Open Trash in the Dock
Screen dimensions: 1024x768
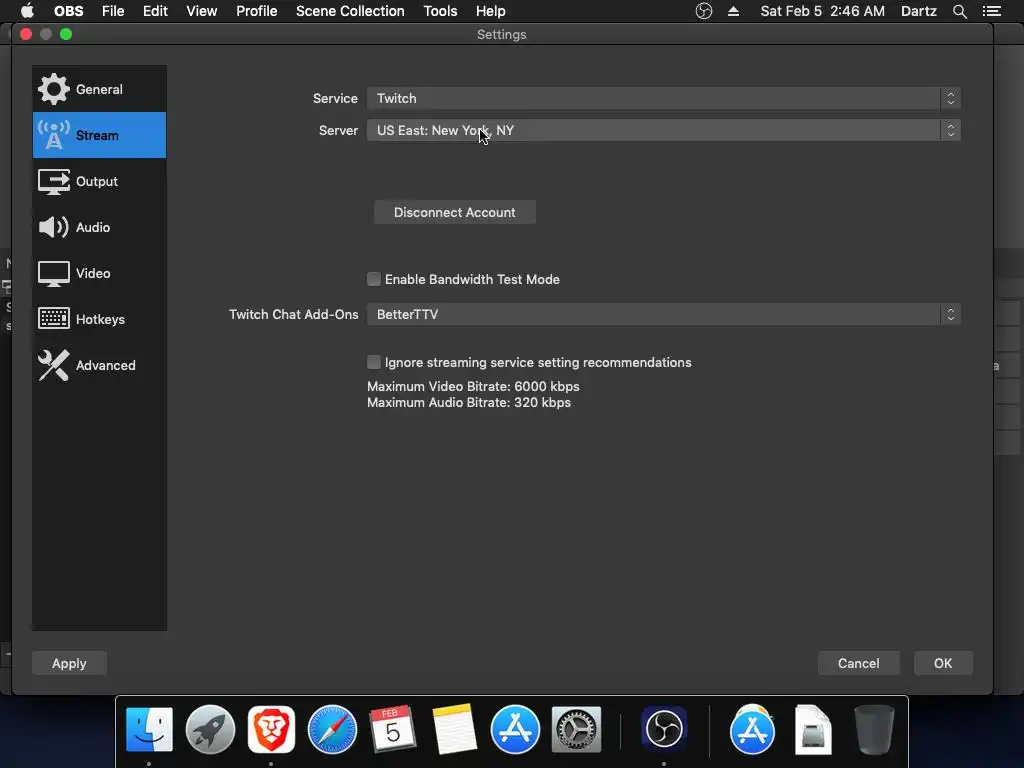(x=874, y=729)
